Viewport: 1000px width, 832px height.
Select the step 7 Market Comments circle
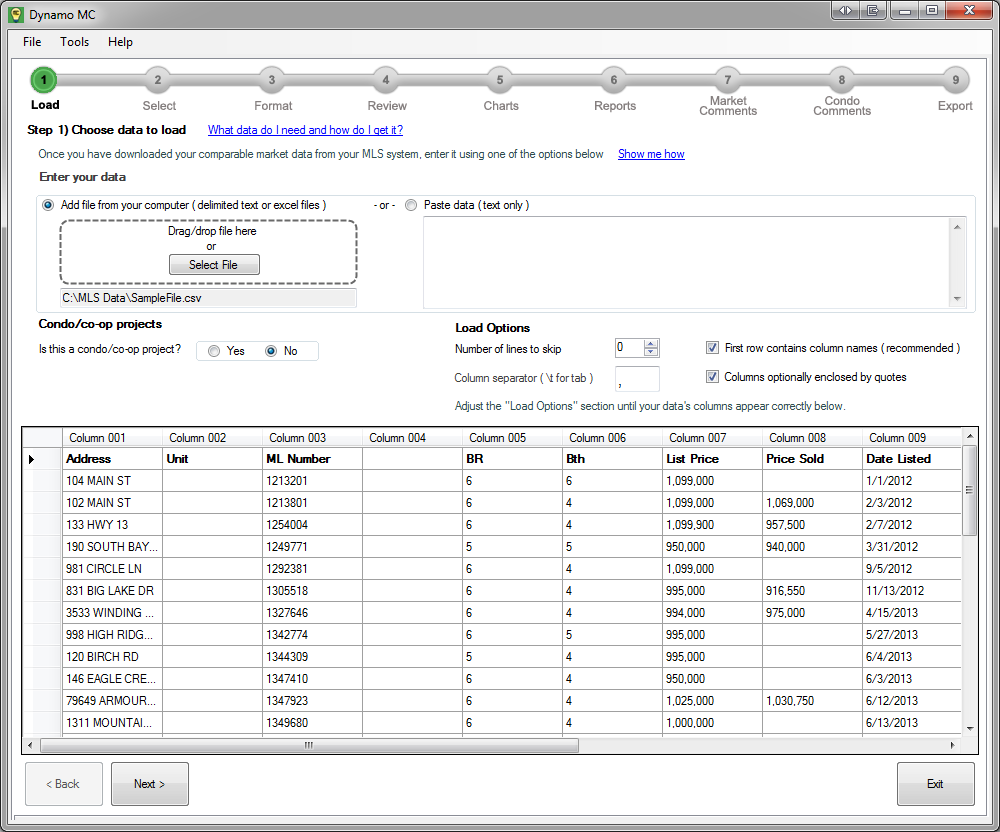coord(727,80)
